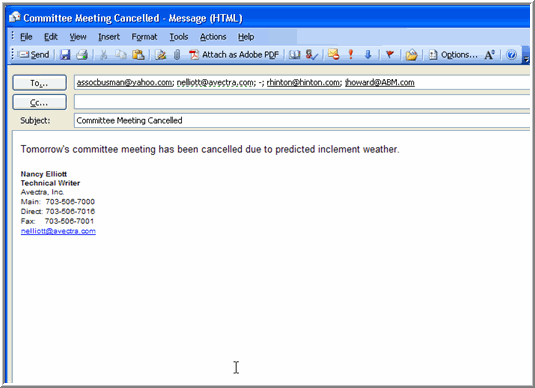The image size is (535, 388).
Task: Click the Subject field containing Committee Meeting Cancelled
Action: pos(302,120)
